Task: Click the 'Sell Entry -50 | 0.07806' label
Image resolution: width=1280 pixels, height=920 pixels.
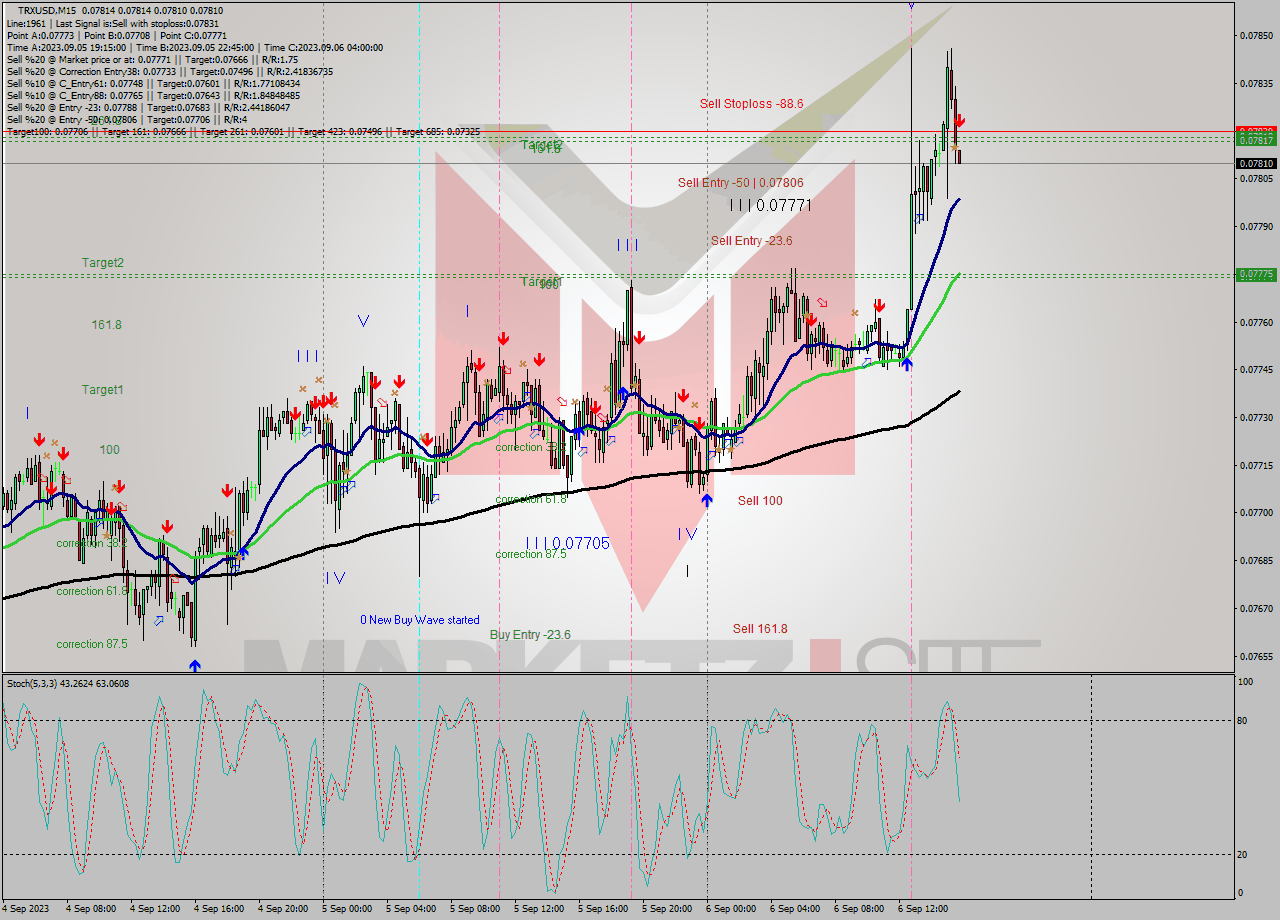Action: [740, 182]
